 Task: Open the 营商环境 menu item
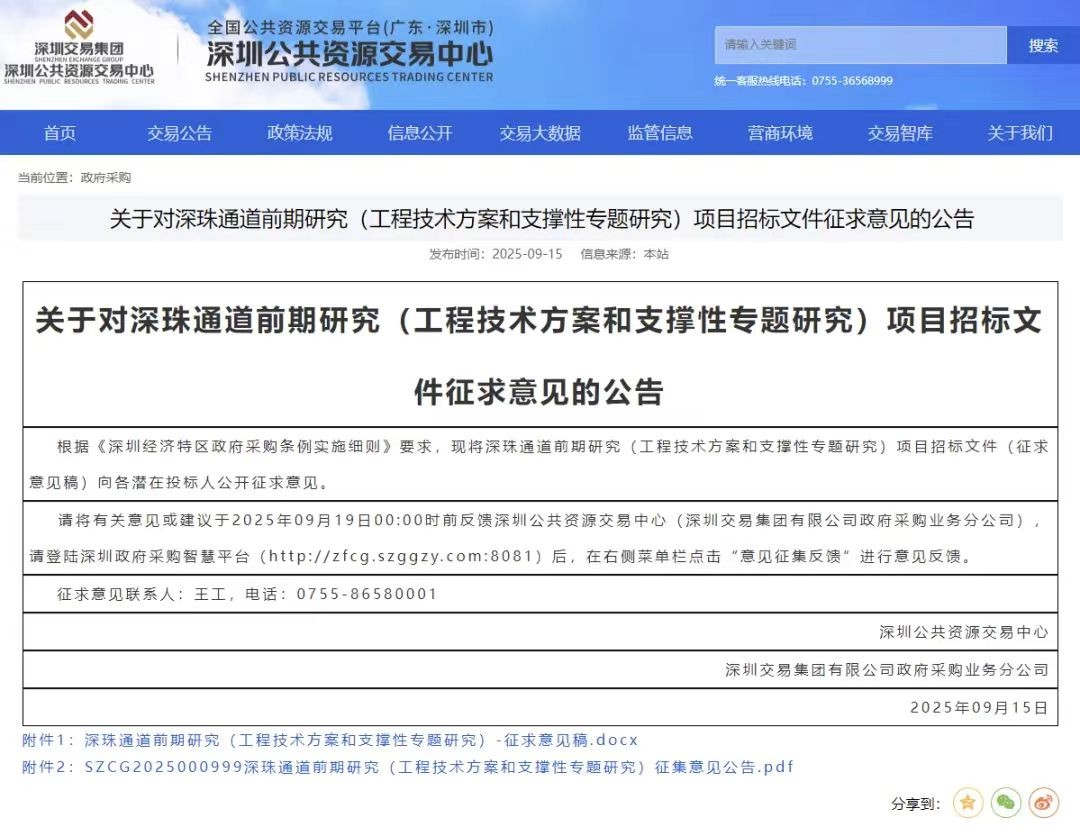(x=780, y=133)
